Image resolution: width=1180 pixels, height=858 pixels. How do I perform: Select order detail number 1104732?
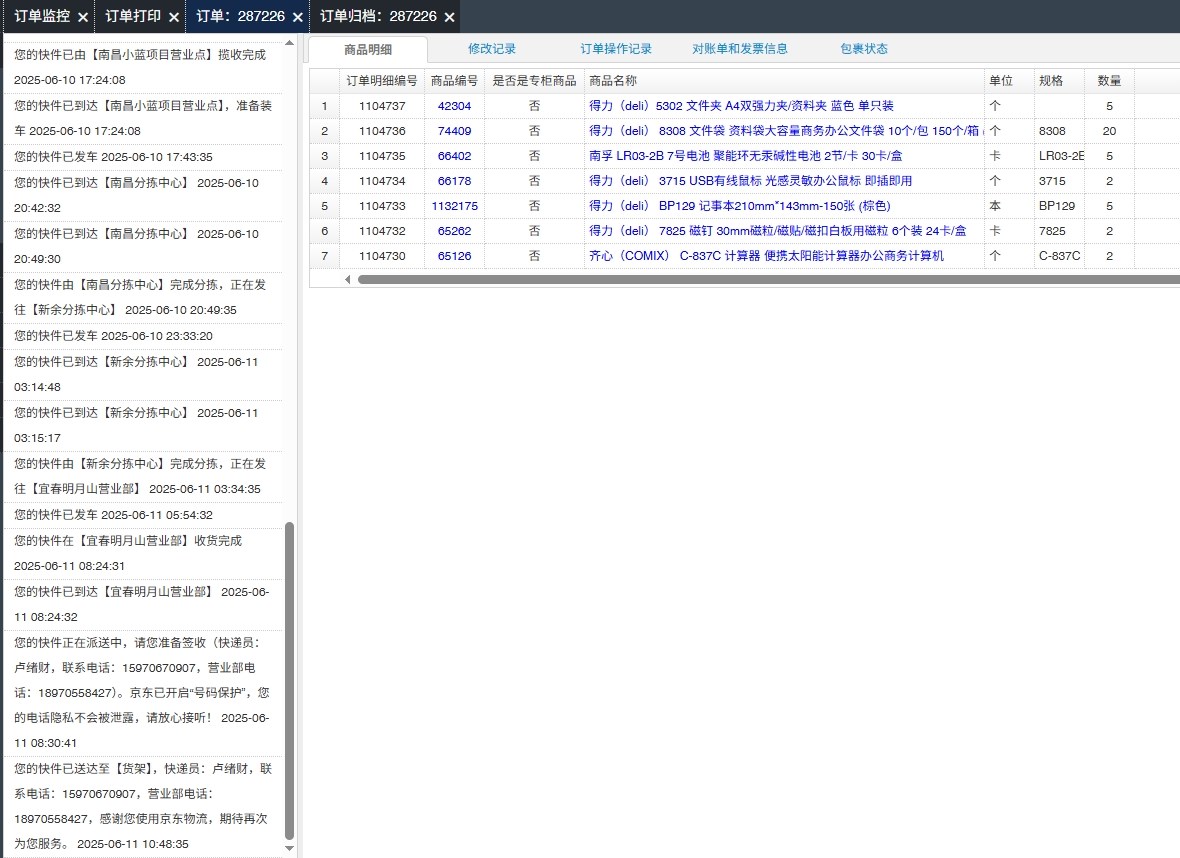click(382, 231)
